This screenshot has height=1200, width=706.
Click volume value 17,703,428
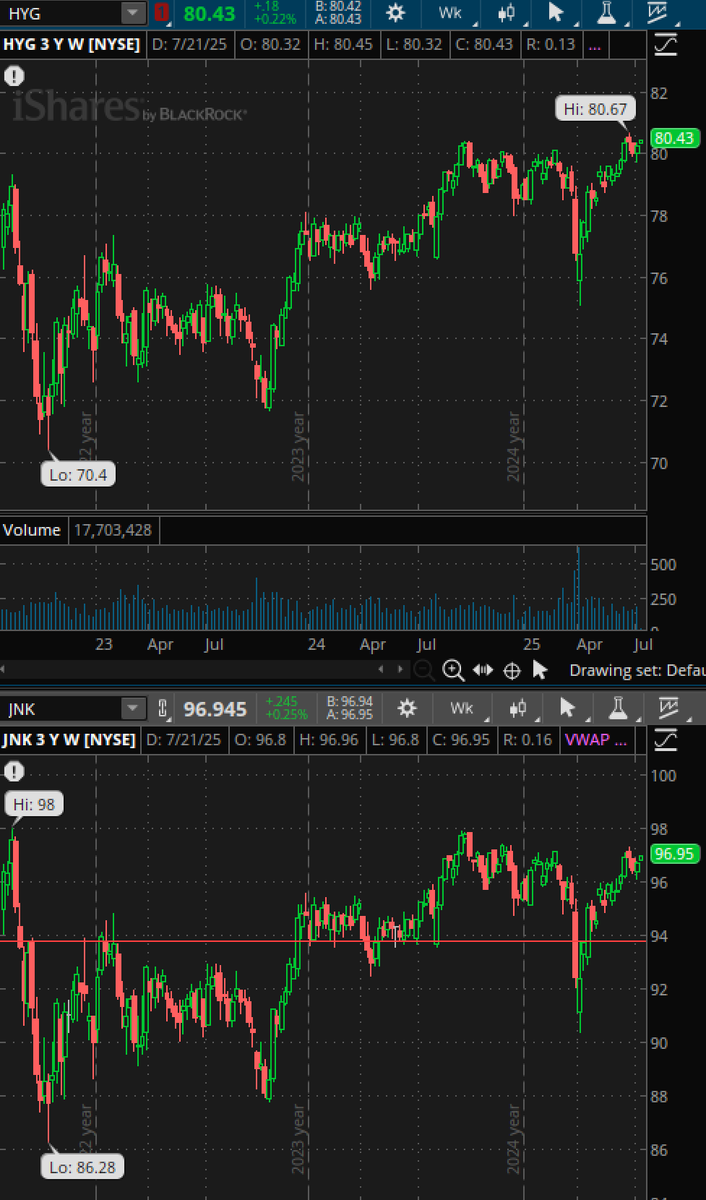pyautogui.click(x=112, y=530)
